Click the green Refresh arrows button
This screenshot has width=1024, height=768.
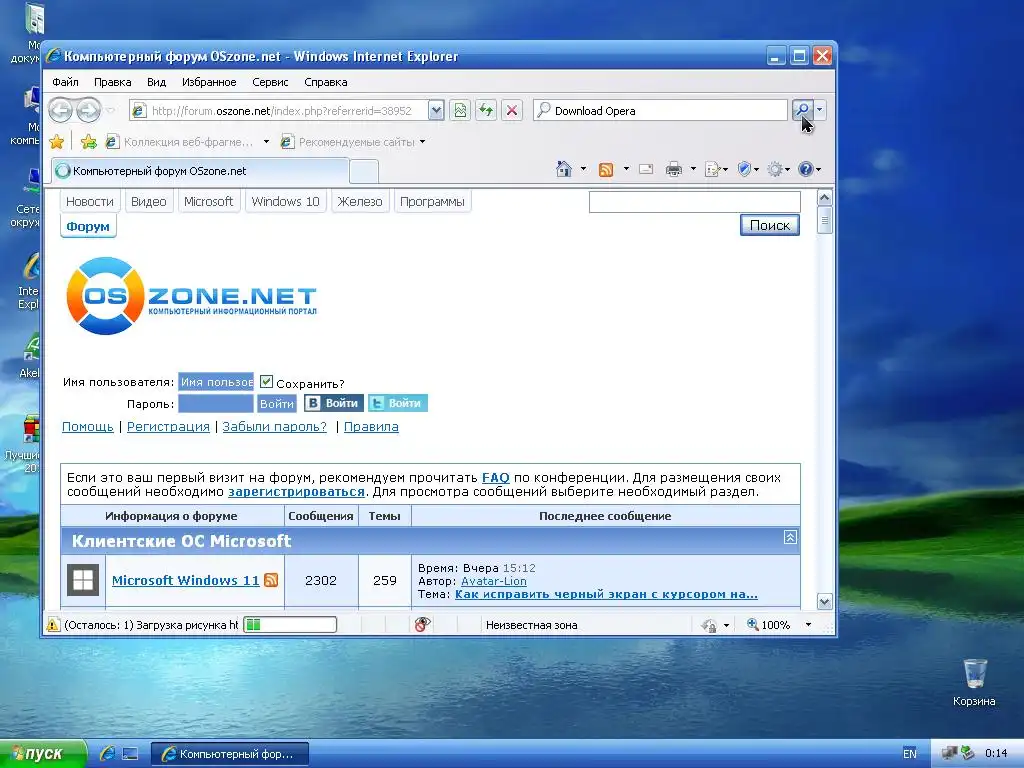pyautogui.click(x=486, y=110)
